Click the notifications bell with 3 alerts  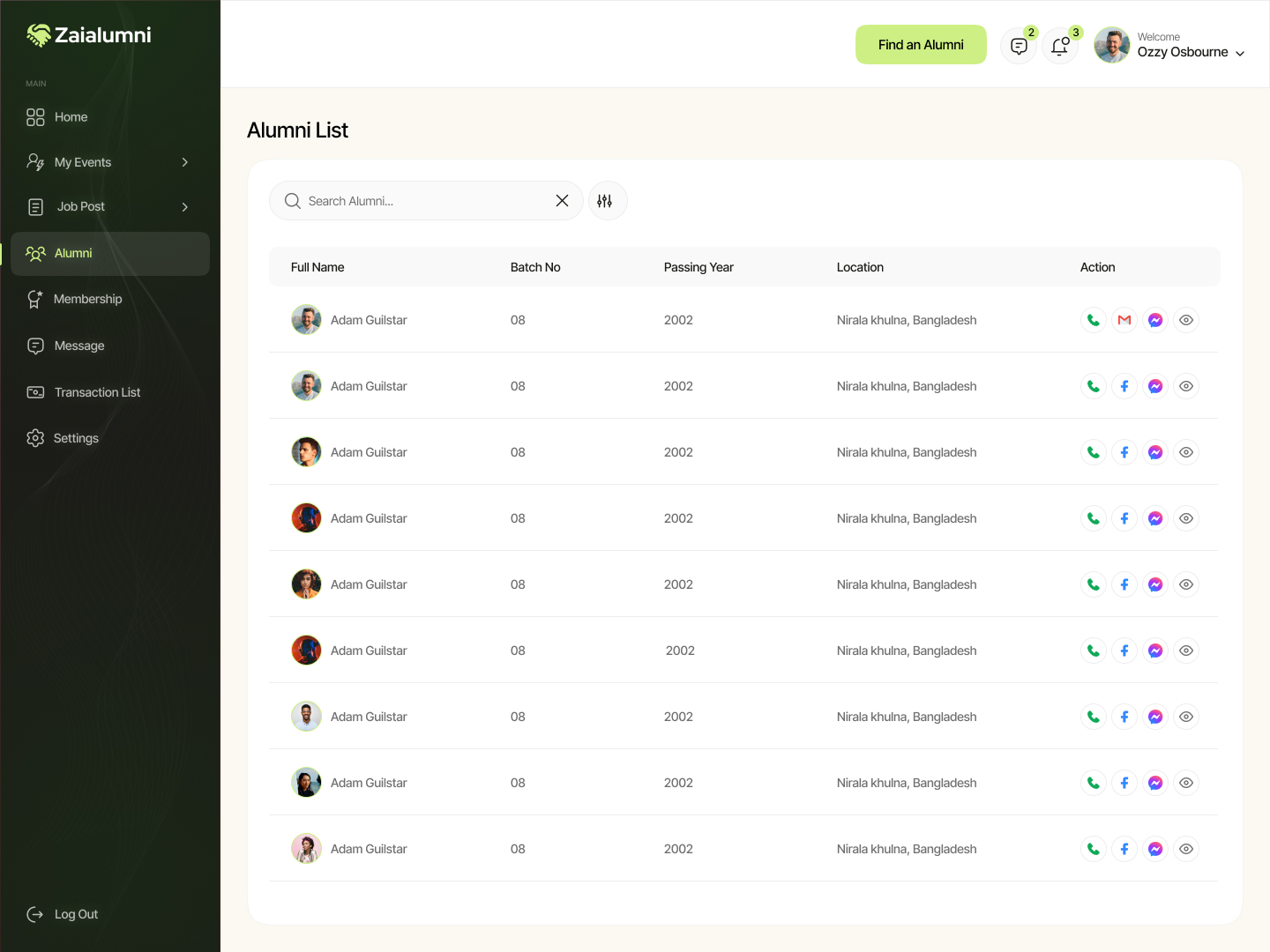pos(1060,45)
